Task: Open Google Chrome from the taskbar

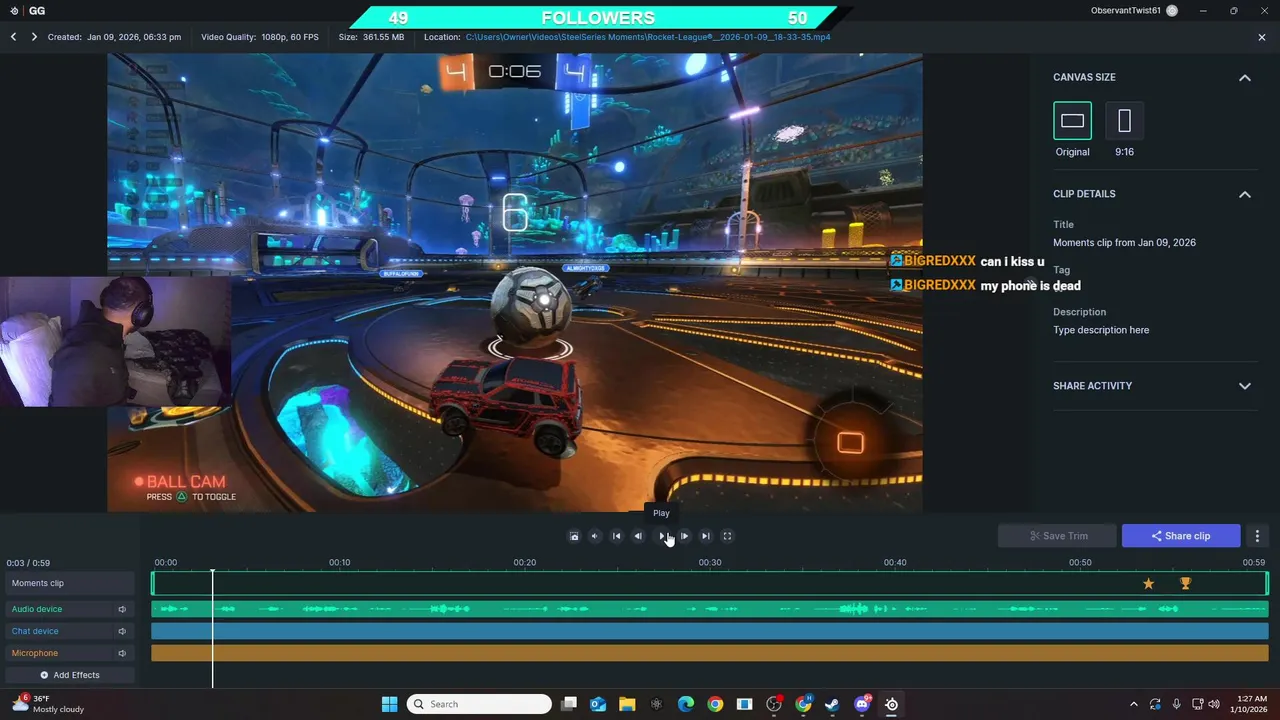Action: (x=715, y=704)
